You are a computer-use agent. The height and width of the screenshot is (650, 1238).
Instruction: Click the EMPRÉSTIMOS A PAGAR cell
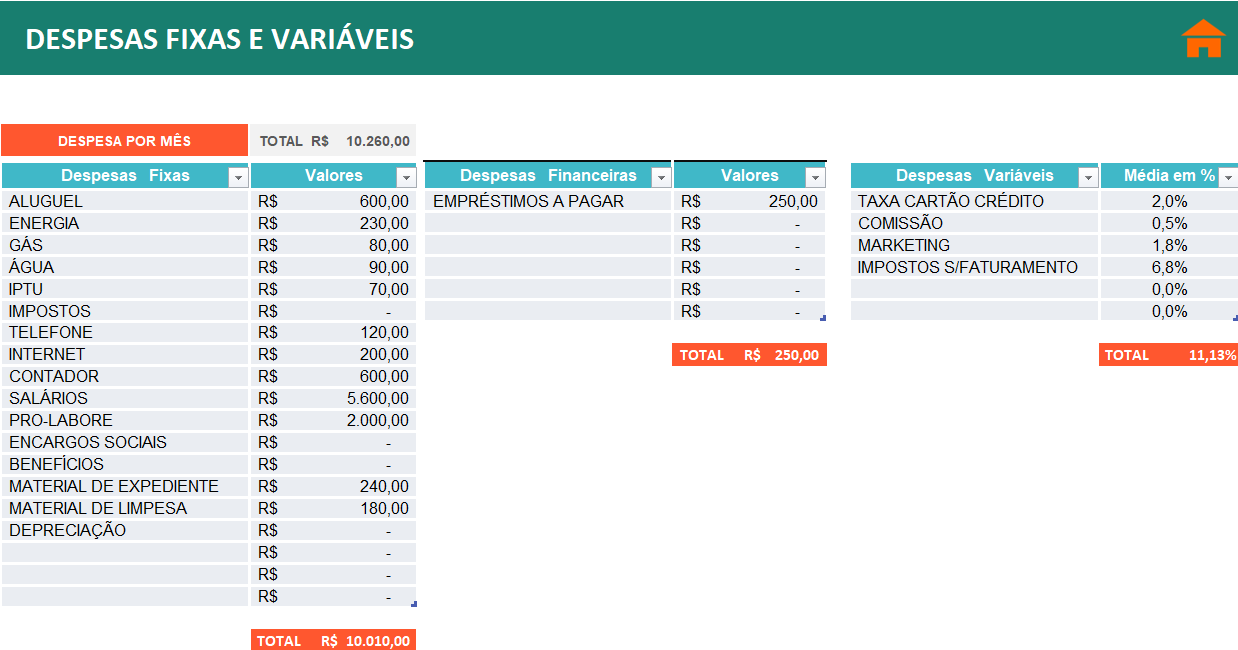point(547,201)
